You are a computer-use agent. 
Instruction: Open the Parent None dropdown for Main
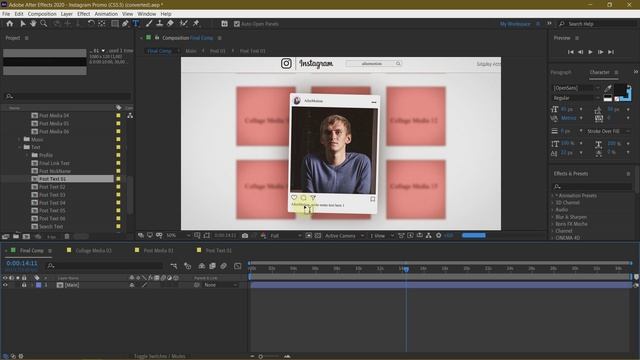click(220, 285)
